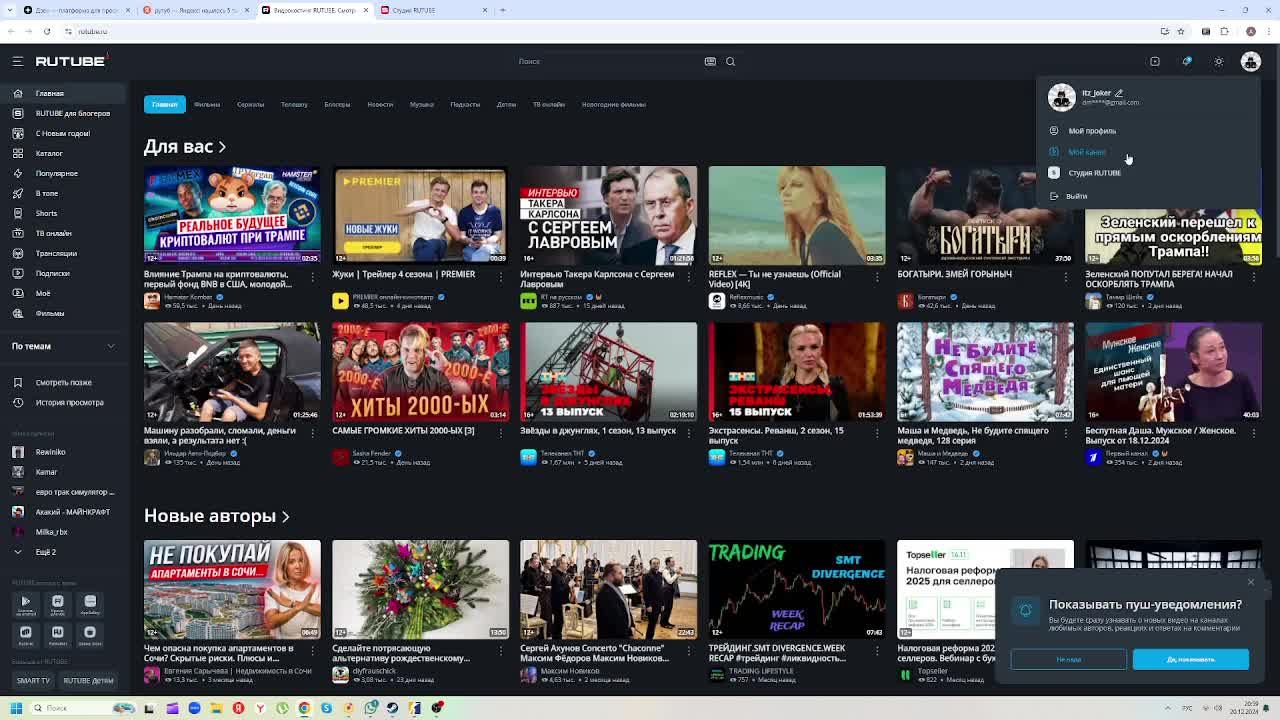The height and width of the screenshot is (720, 1280).
Task: Go to Главная in the sidebar
Action: coord(50,93)
